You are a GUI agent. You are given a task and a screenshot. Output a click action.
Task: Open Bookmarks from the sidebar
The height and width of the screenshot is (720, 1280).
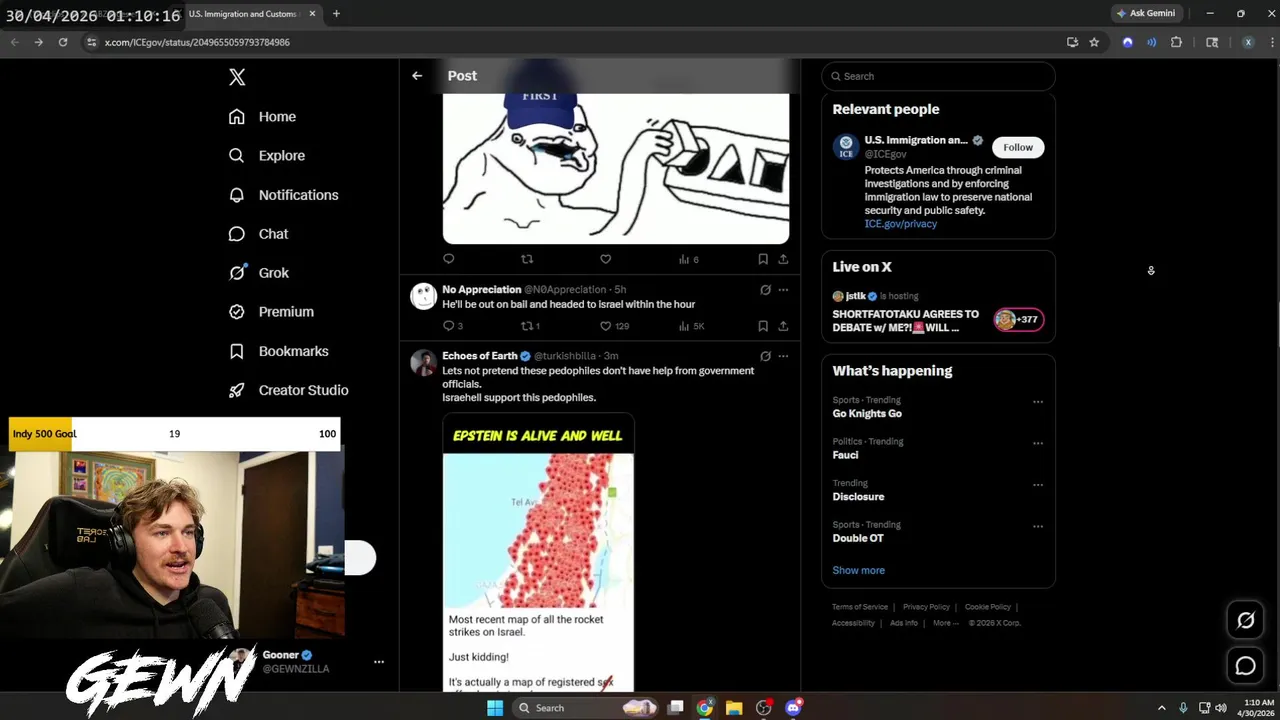pos(278,351)
